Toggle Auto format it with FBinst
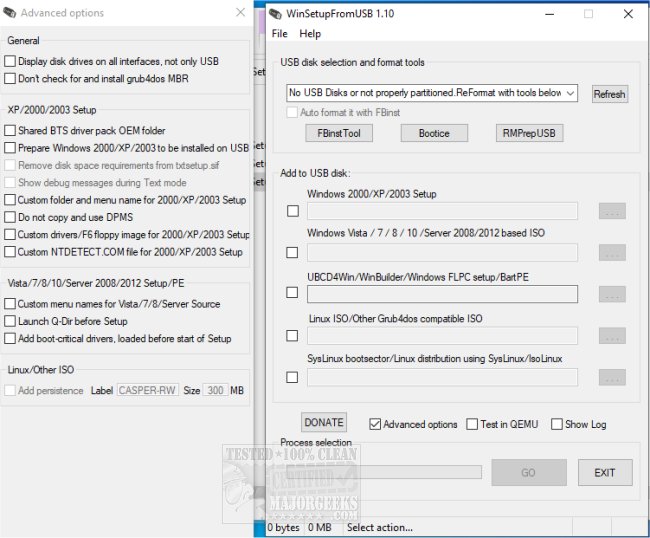Screen dimensions: 650x538 [292, 112]
